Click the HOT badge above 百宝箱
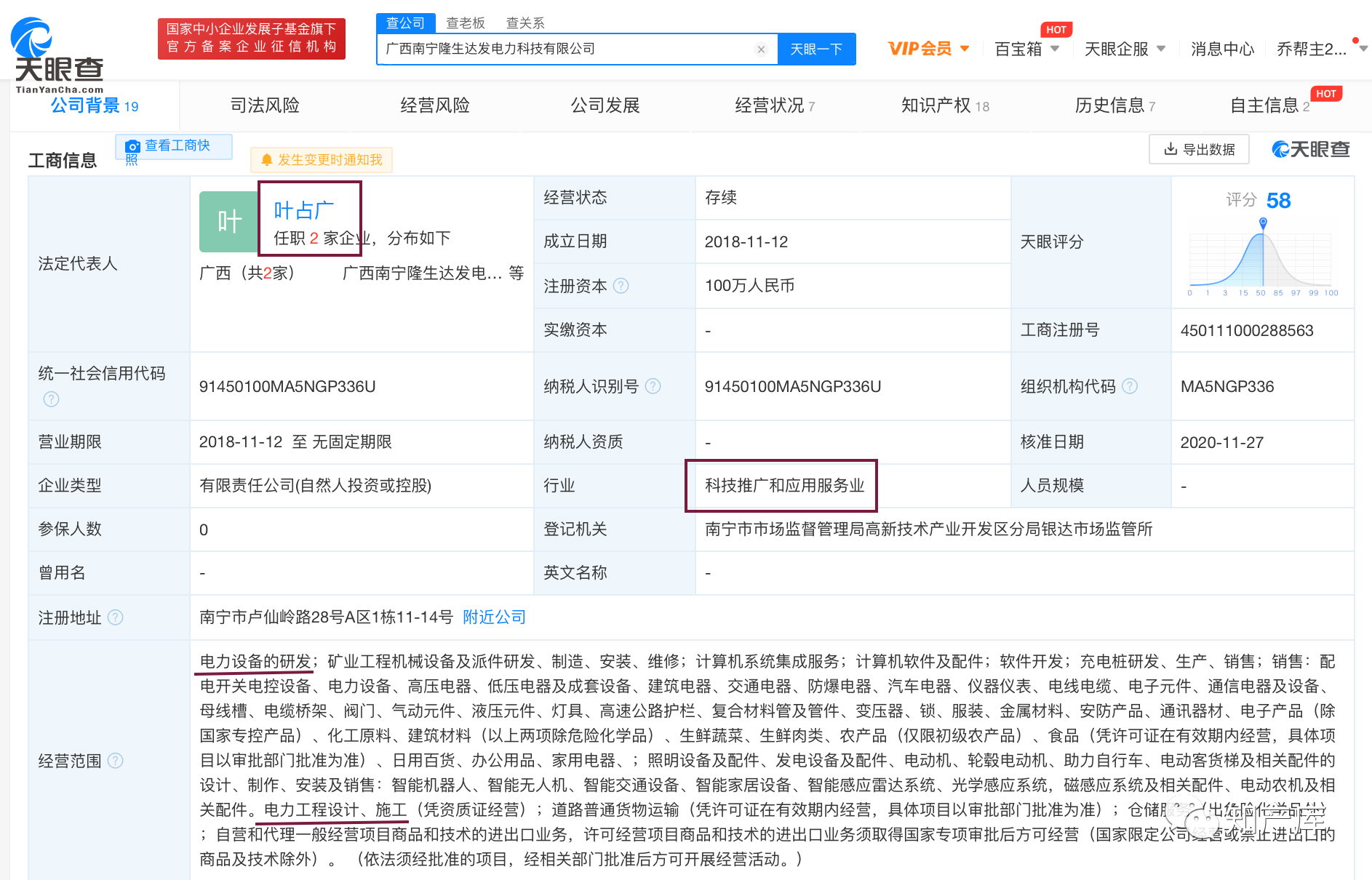Screen dimensions: 1372x880 [1056, 30]
